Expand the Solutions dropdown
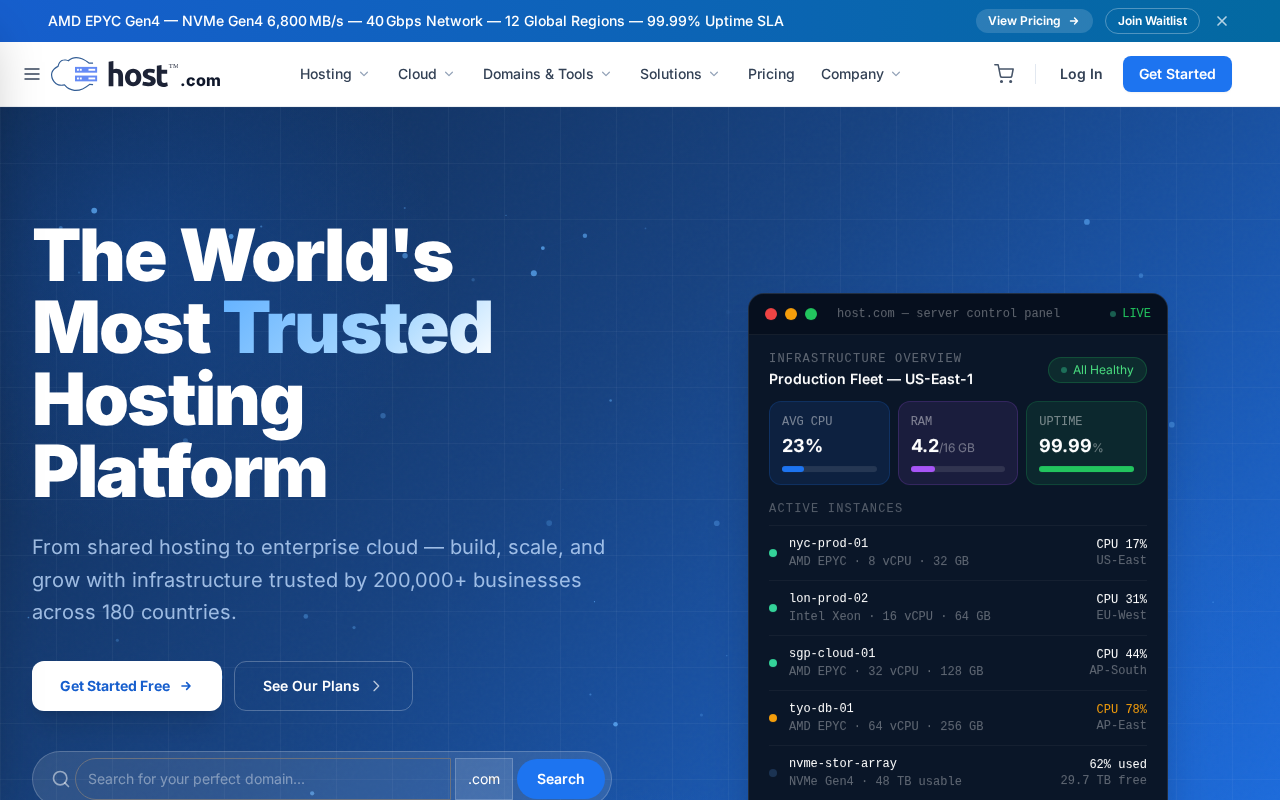 (680, 74)
